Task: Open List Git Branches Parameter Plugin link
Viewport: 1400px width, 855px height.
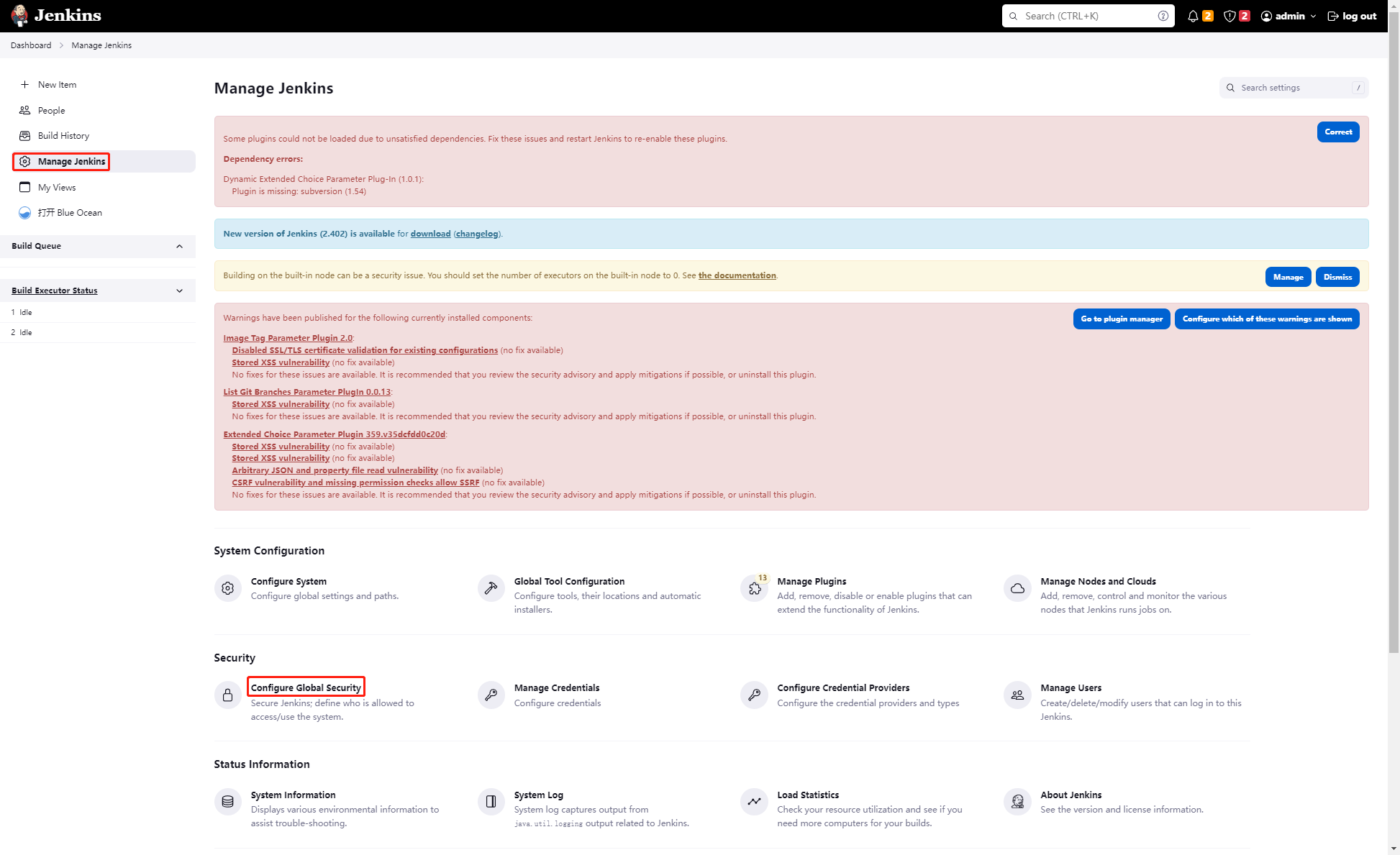Action: (306, 392)
